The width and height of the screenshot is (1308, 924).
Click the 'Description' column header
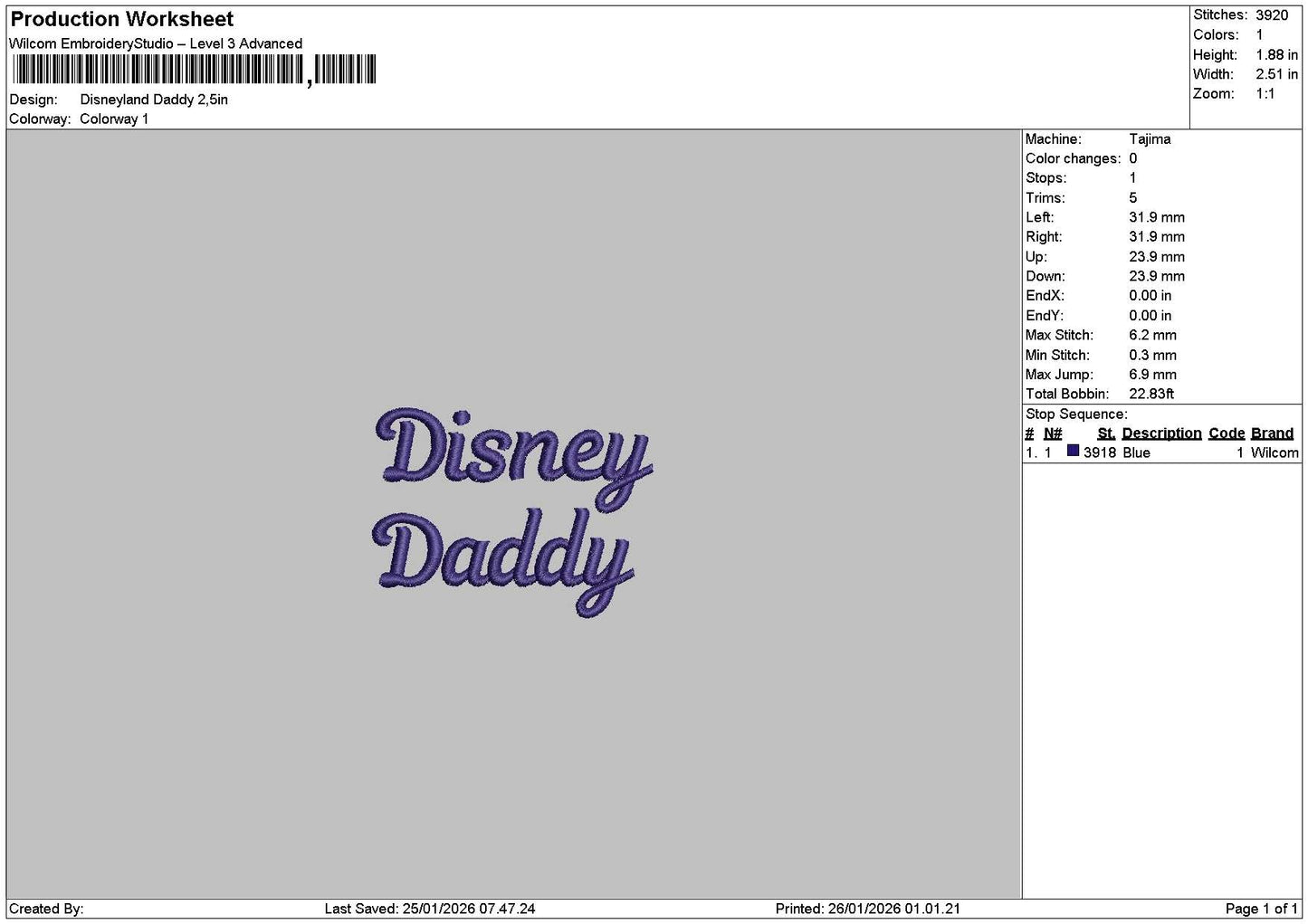(x=1161, y=433)
